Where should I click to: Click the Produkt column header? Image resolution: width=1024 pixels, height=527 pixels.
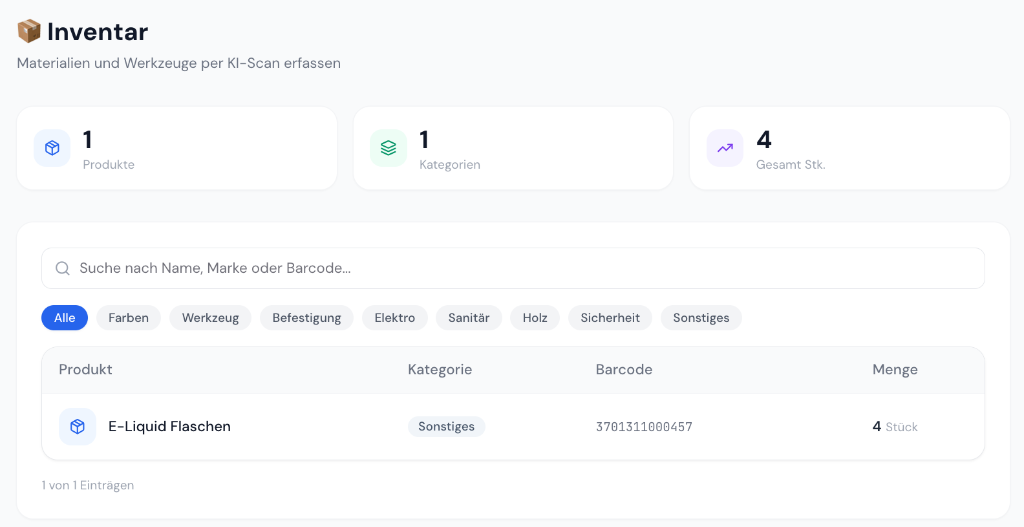click(86, 370)
